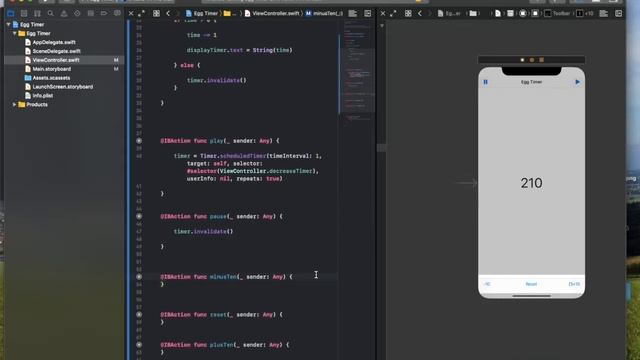Image resolution: width=640 pixels, height=360 pixels.
Task: Select the View Controller dock icon
Action: pyautogui.click(x=522, y=60)
